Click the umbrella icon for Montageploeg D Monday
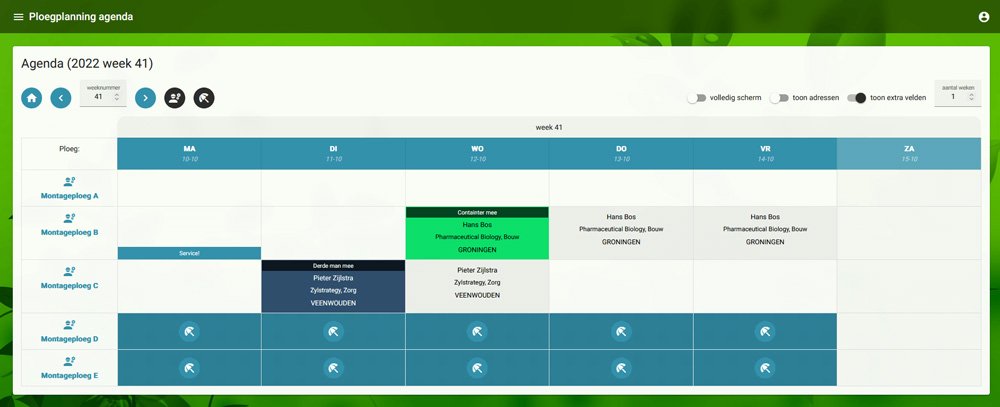 tap(189, 332)
